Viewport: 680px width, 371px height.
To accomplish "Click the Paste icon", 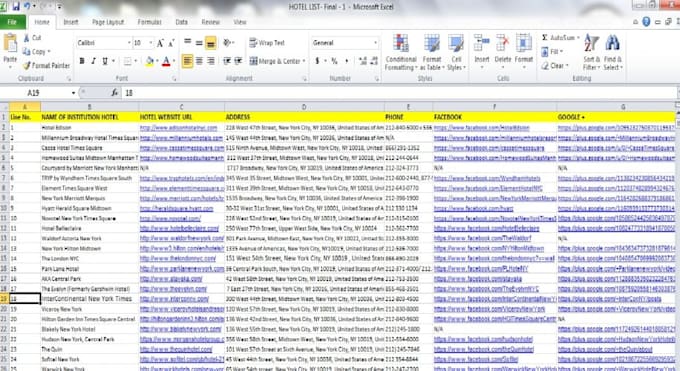I will coord(10,44).
